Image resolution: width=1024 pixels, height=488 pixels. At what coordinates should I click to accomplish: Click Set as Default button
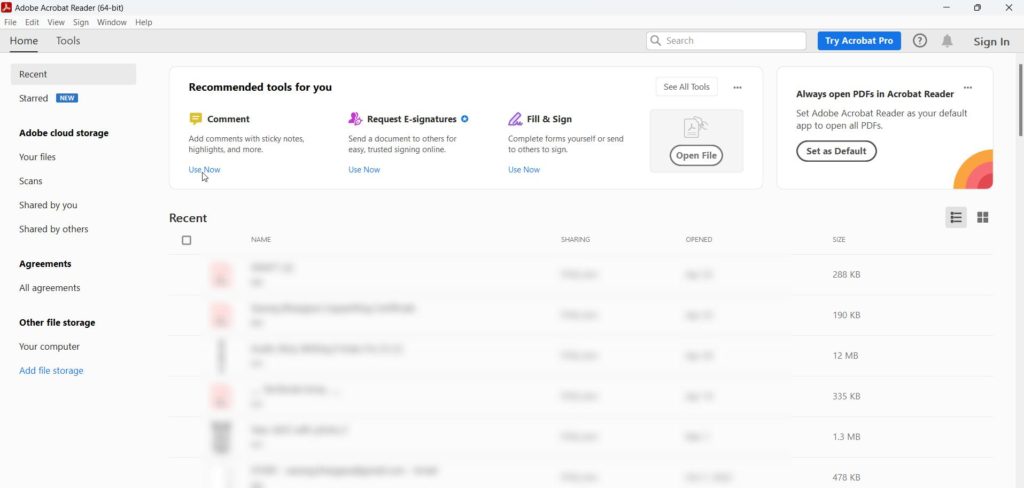point(836,151)
